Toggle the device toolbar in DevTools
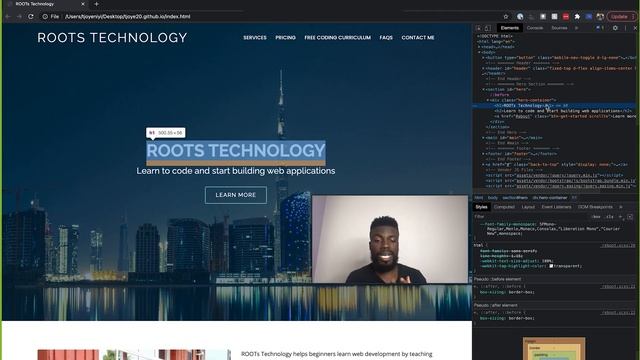The image size is (640, 360). pos(488,28)
